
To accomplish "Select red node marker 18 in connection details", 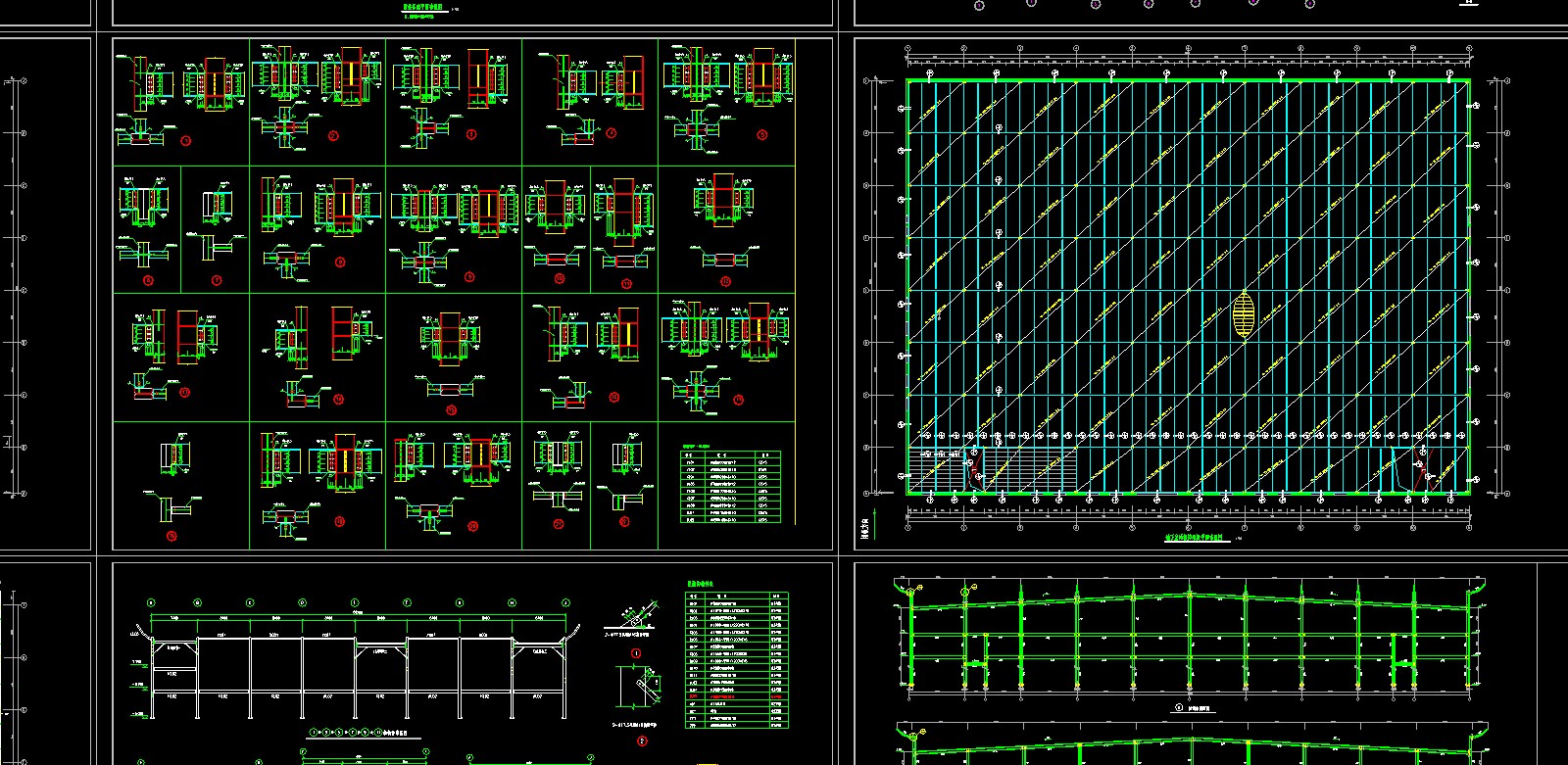I will coord(171,536).
